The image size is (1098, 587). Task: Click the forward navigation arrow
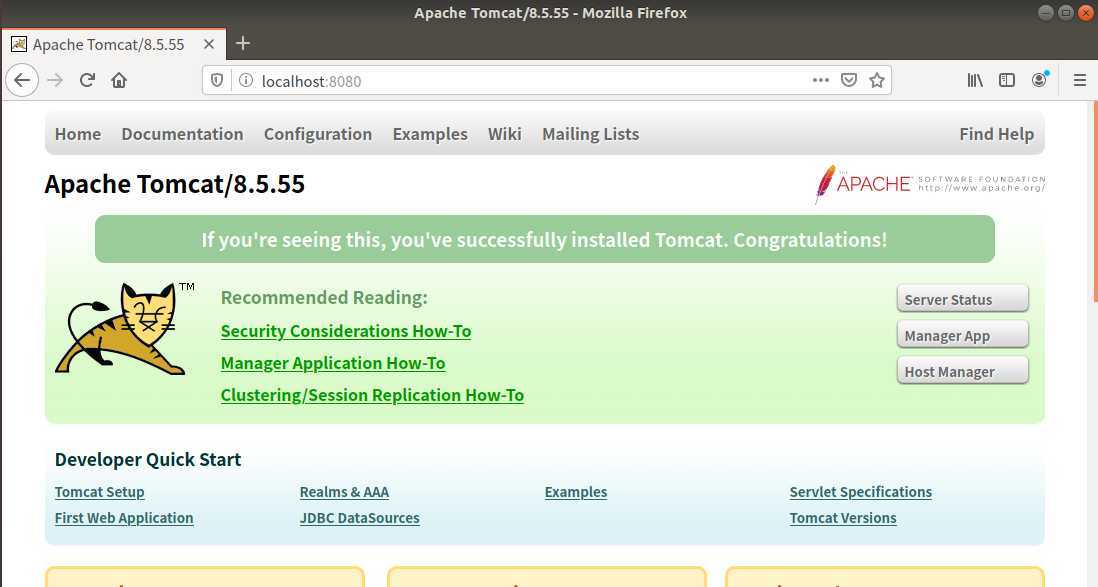(x=55, y=81)
